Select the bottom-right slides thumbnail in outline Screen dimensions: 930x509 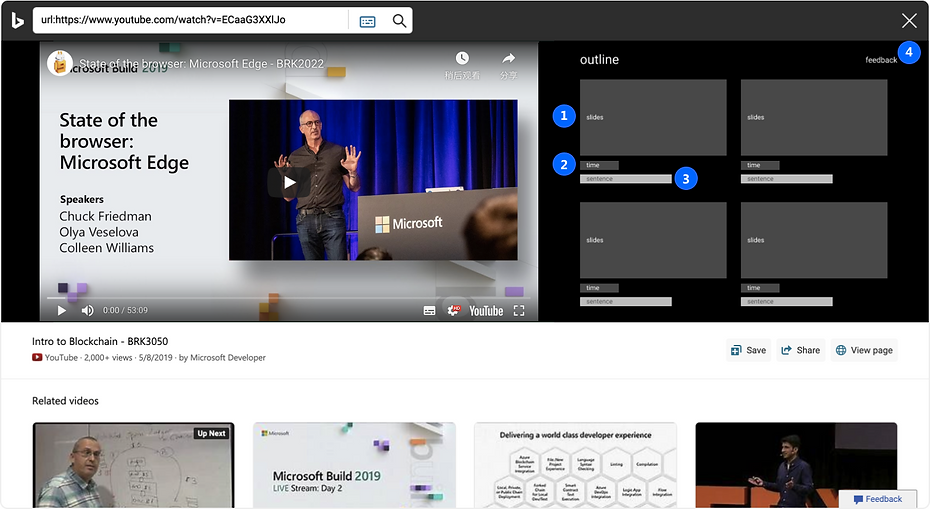[x=814, y=240]
